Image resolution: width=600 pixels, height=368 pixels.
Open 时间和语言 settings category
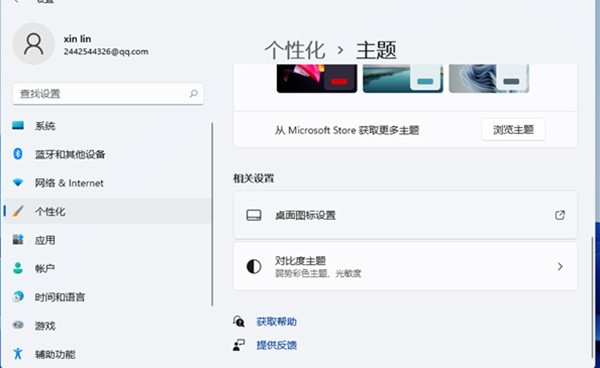pyautogui.click(x=107, y=296)
